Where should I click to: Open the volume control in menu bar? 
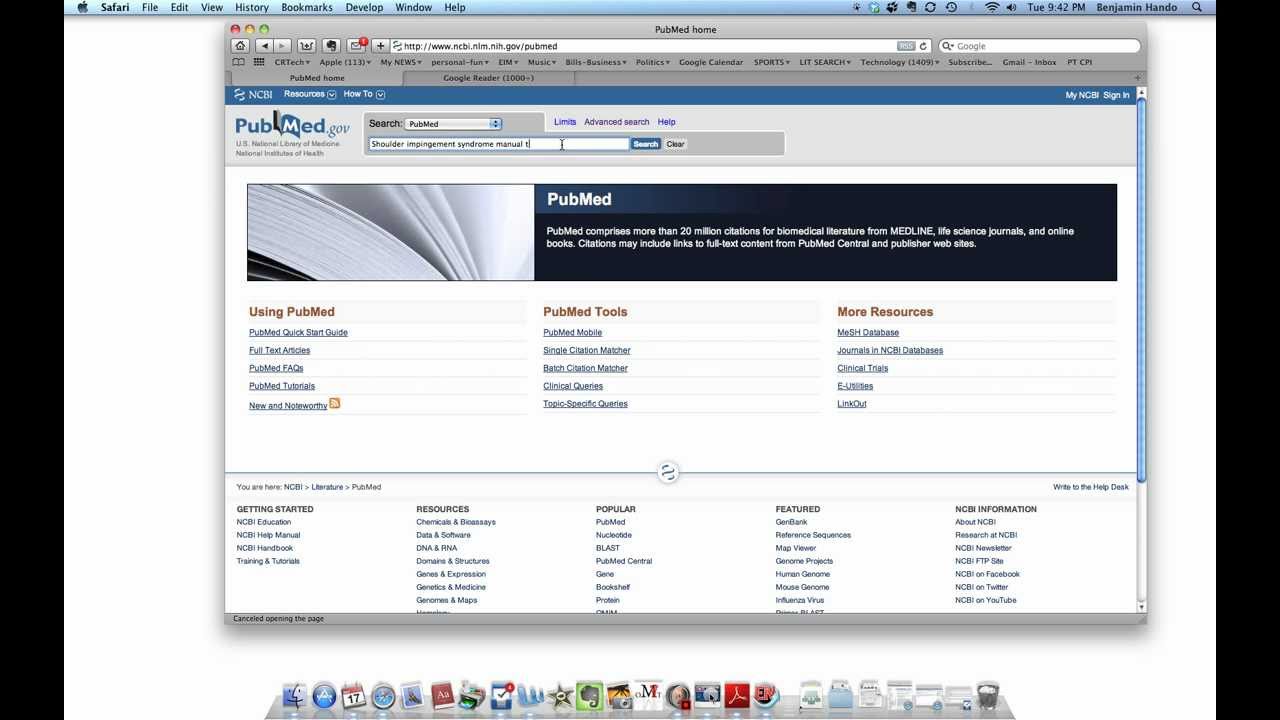[x=1012, y=7]
